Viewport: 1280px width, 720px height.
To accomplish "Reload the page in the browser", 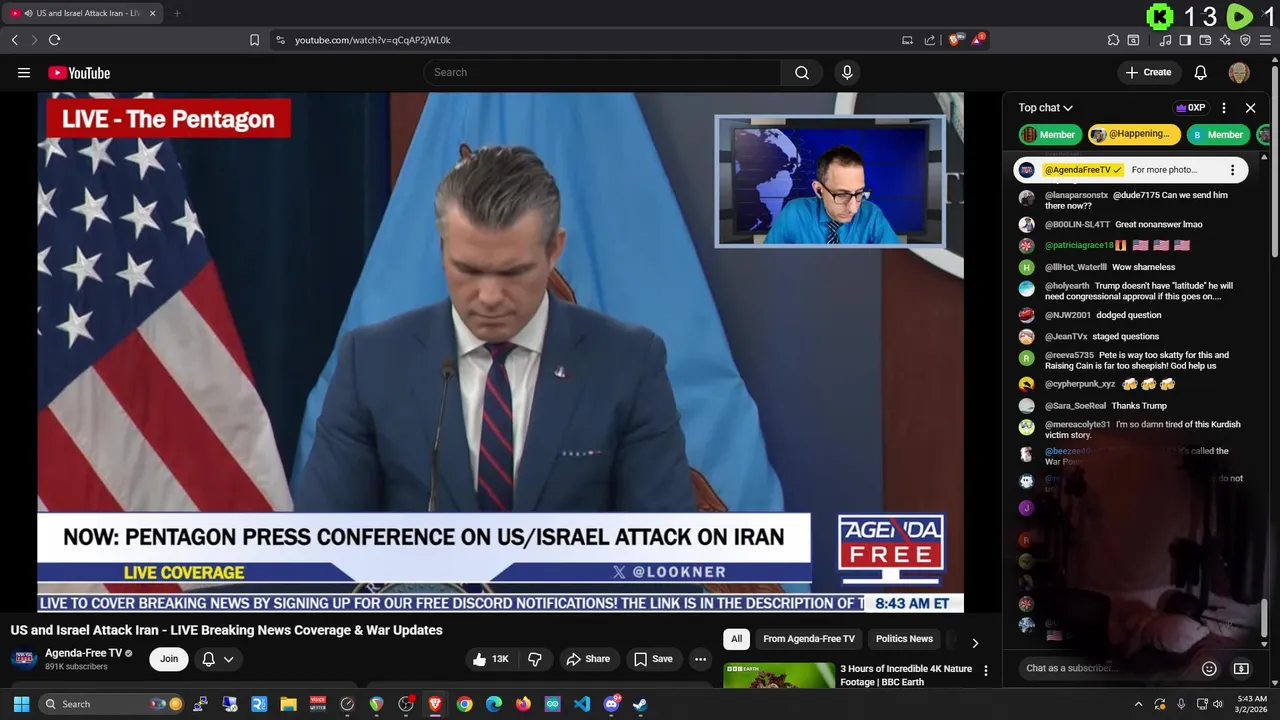I will click(54, 40).
